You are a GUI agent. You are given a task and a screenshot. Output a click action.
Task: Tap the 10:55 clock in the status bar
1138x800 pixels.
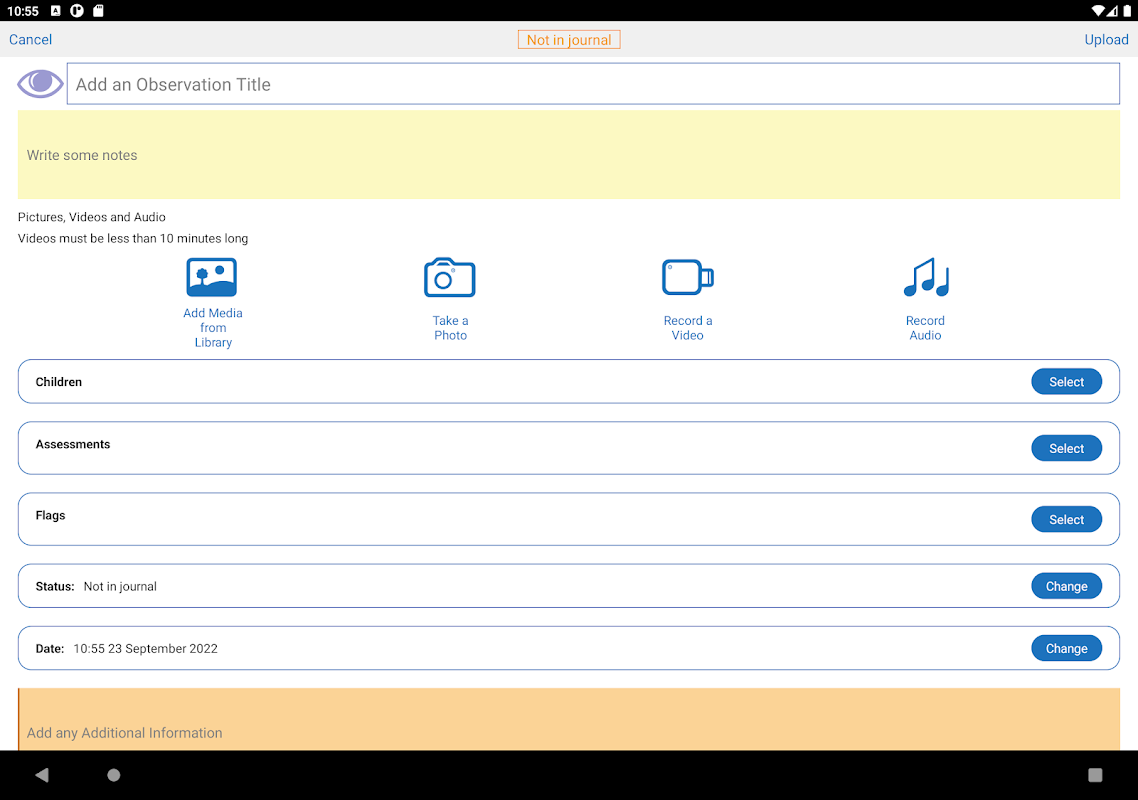tap(22, 11)
